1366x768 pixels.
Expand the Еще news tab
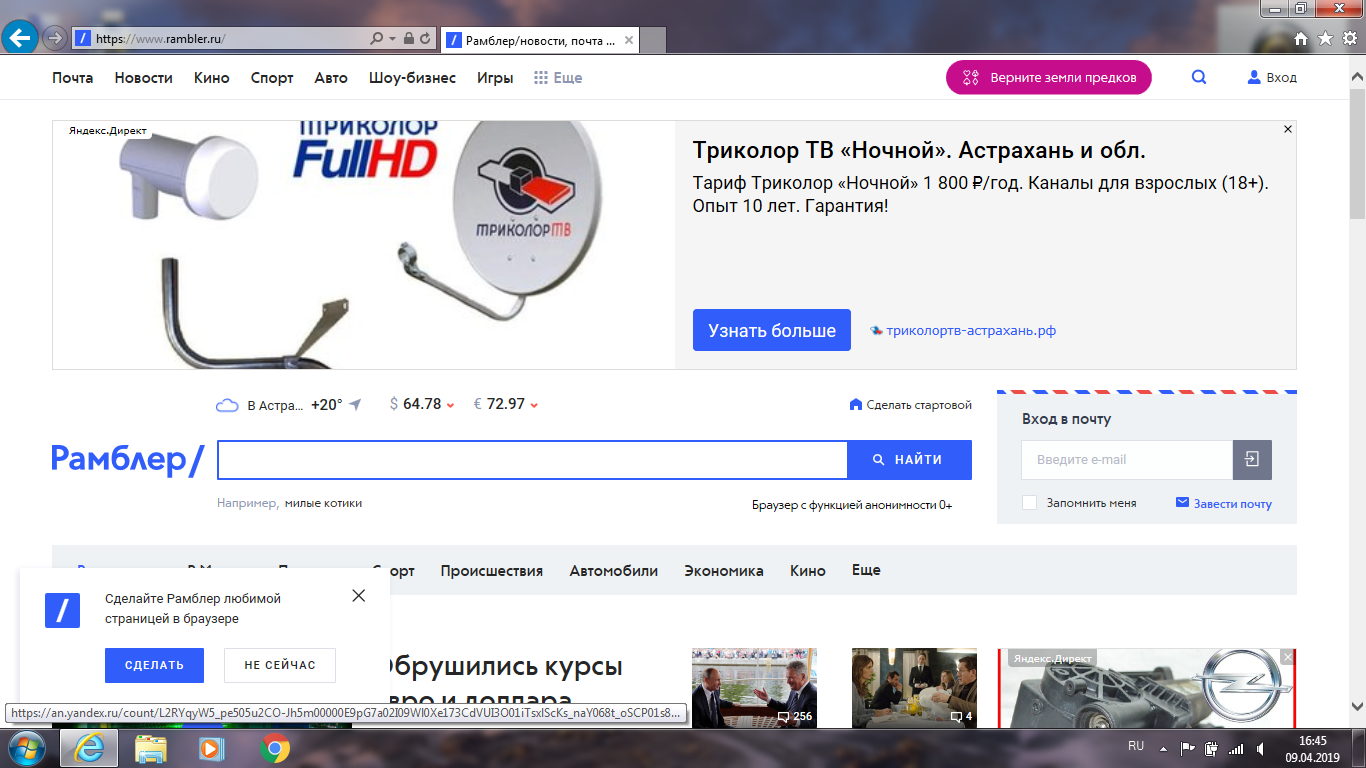(x=866, y=570)
